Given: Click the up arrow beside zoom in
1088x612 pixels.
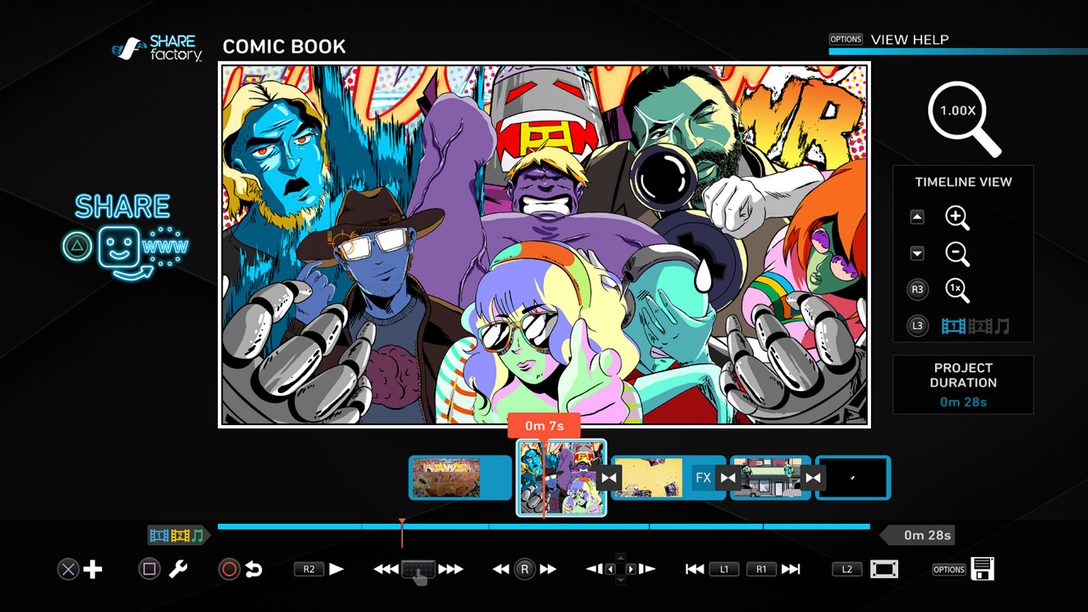Looking at the screenshot, I should pos(917,217).
